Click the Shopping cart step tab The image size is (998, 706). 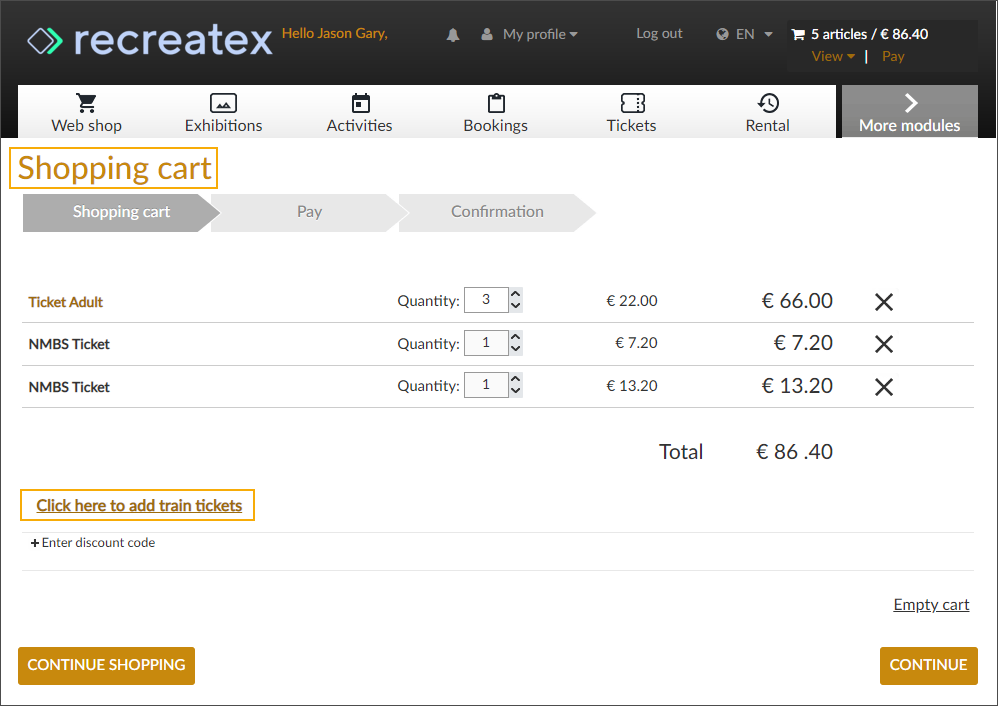click(x=121, y=211)
